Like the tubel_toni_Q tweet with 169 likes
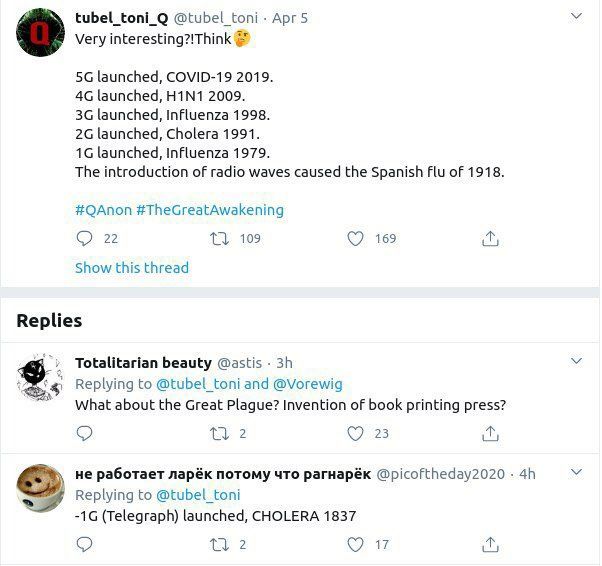 [x=355, y=238]
